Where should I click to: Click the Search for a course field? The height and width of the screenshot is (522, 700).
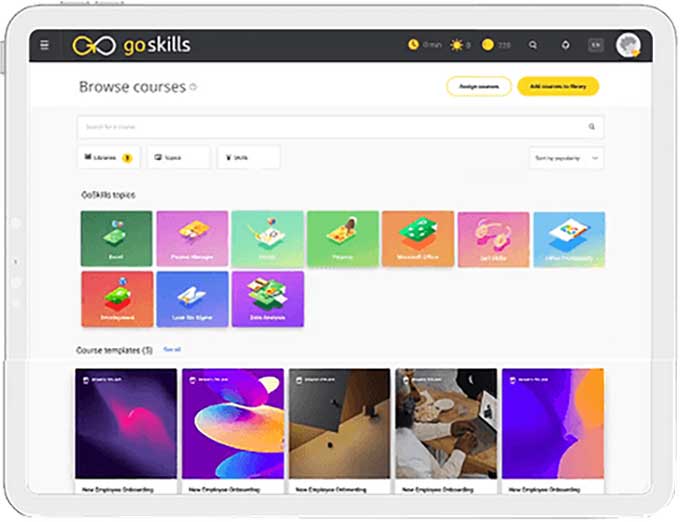[x=341, y=127]
